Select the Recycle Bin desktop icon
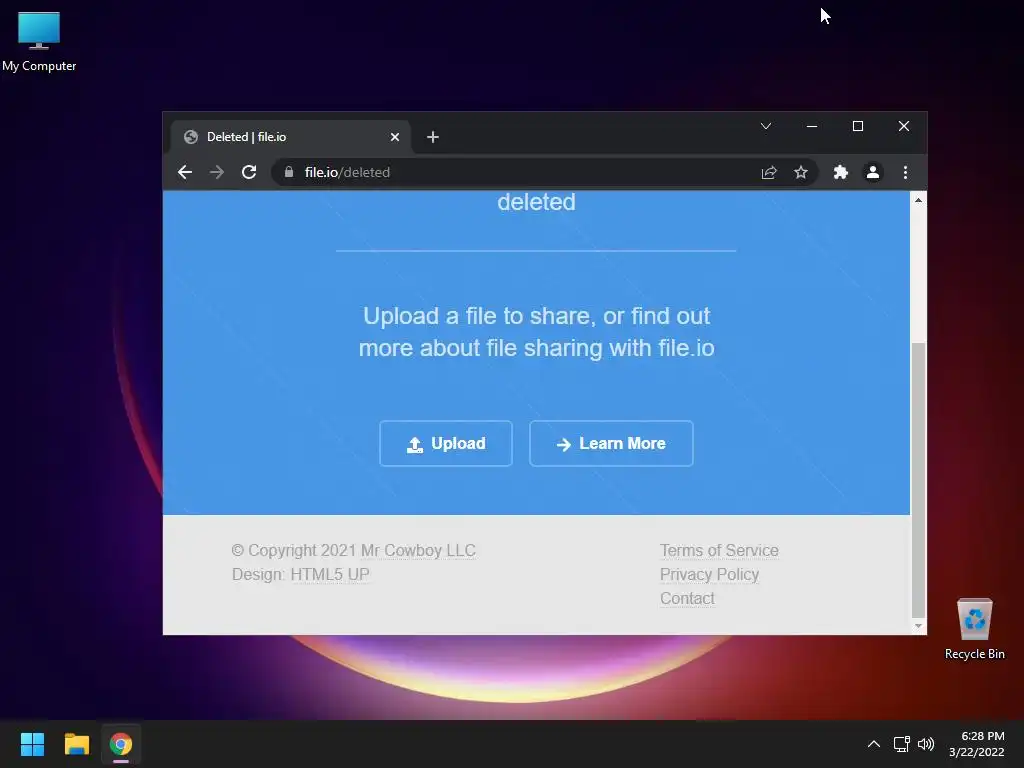1024x768 pixels. click(974, 628)
